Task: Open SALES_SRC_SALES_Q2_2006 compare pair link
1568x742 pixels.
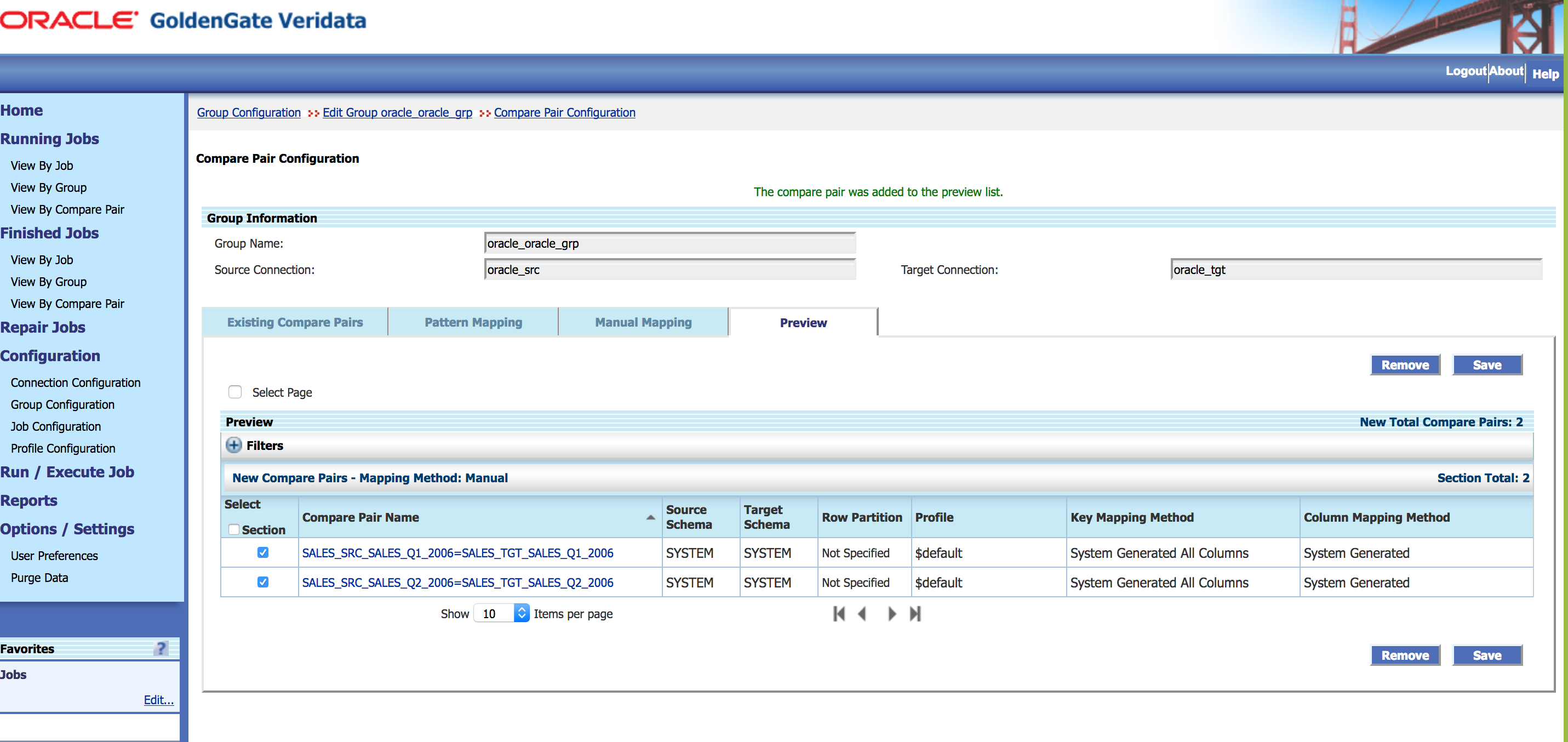Action: [457, 583]
